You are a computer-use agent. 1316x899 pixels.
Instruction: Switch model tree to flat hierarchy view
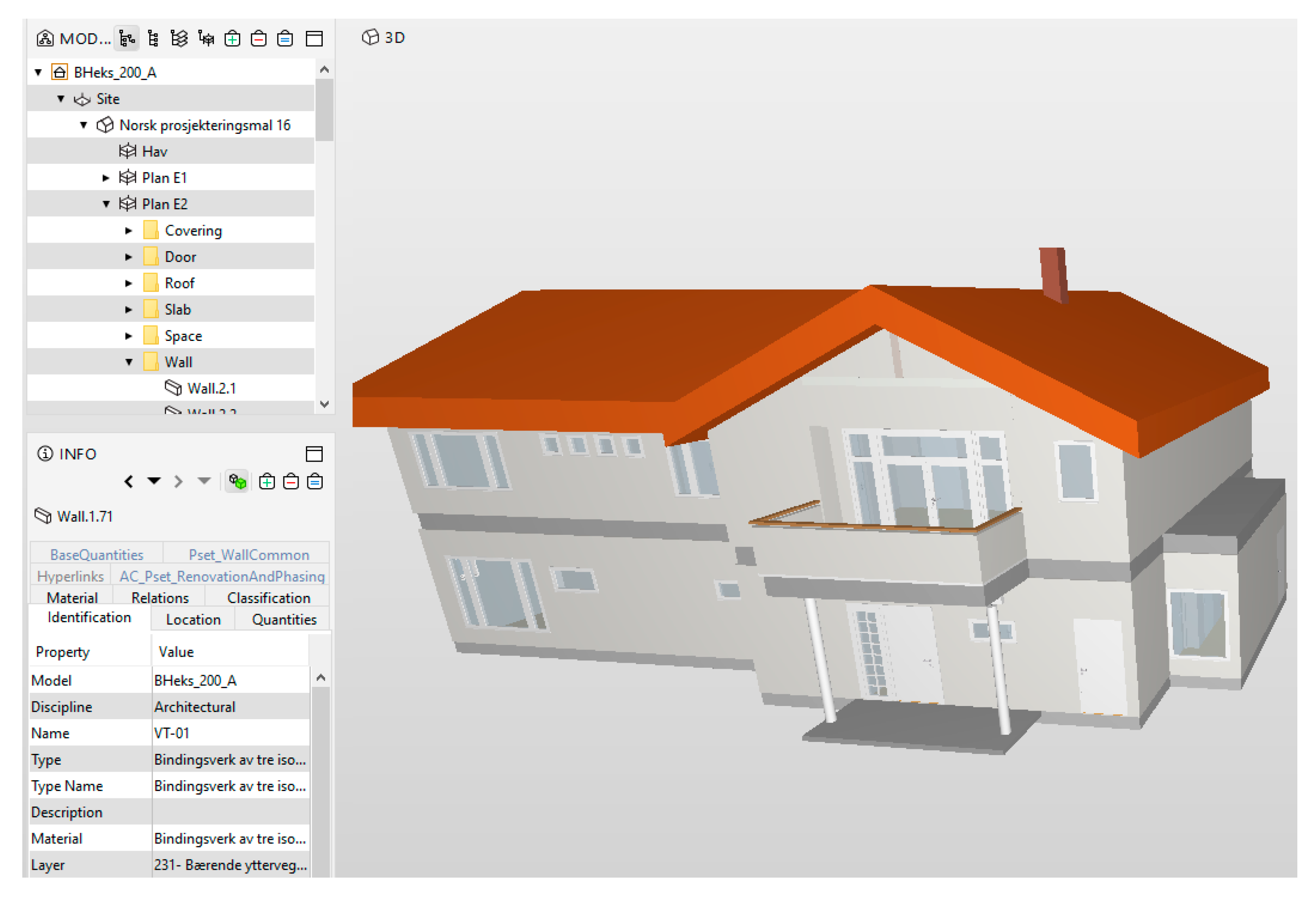click(153, 39)
